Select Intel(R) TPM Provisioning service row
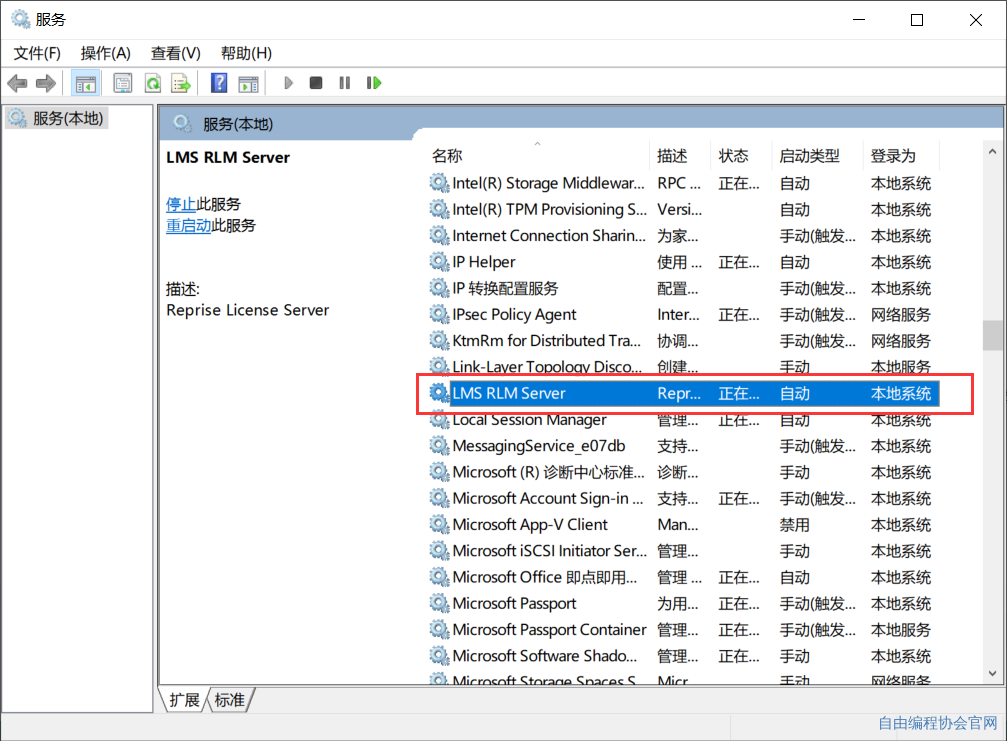This screenshot has height=741, width=1007. [683, 209]
